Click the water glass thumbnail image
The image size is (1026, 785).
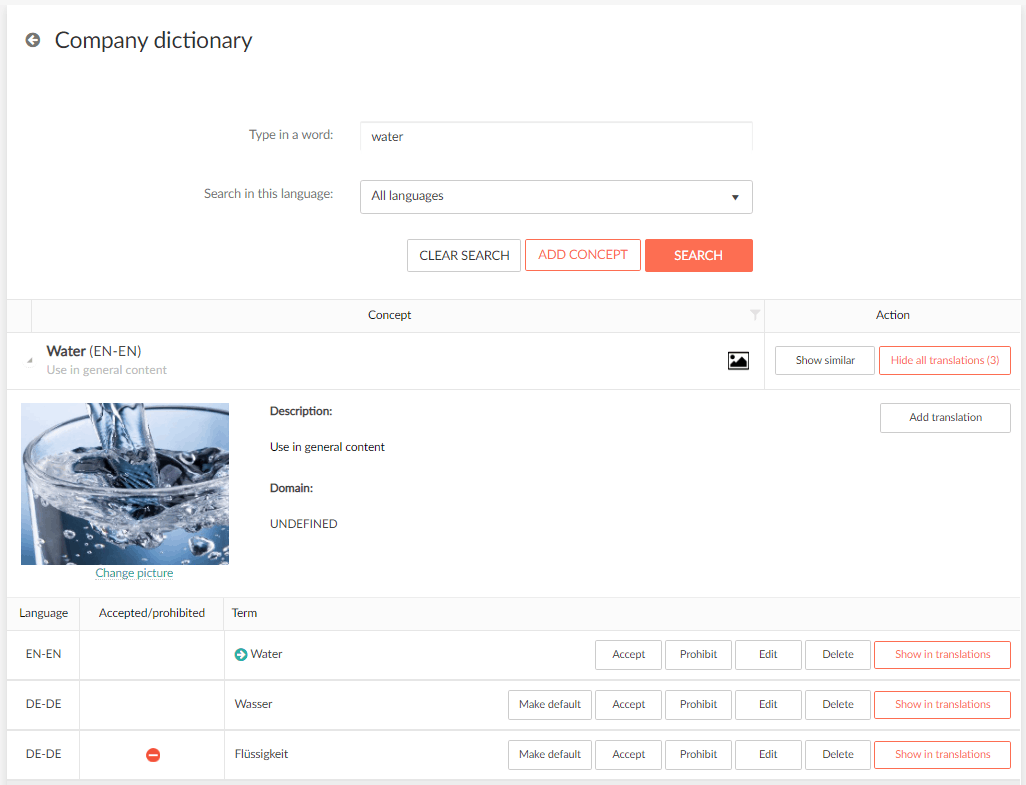pyautogui.click(x=125, y=484)
